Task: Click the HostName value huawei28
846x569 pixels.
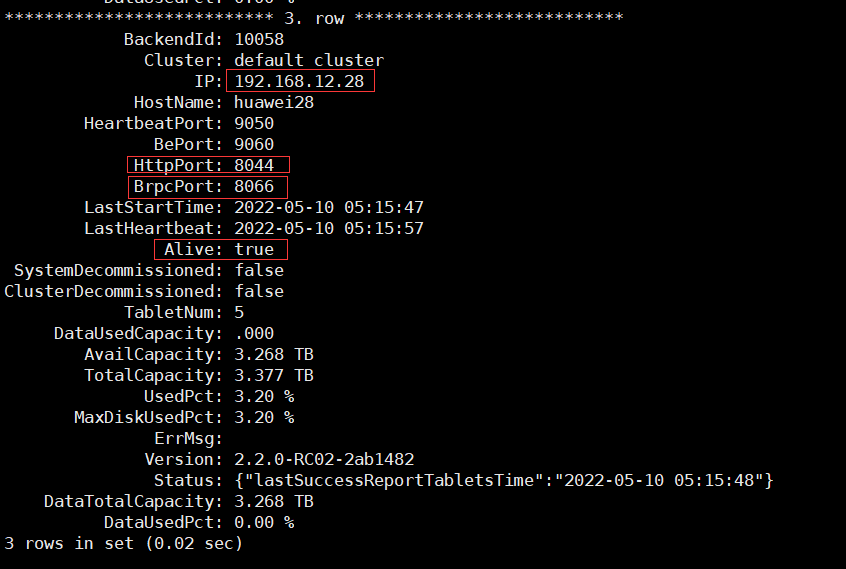Action: pos(274,102)
